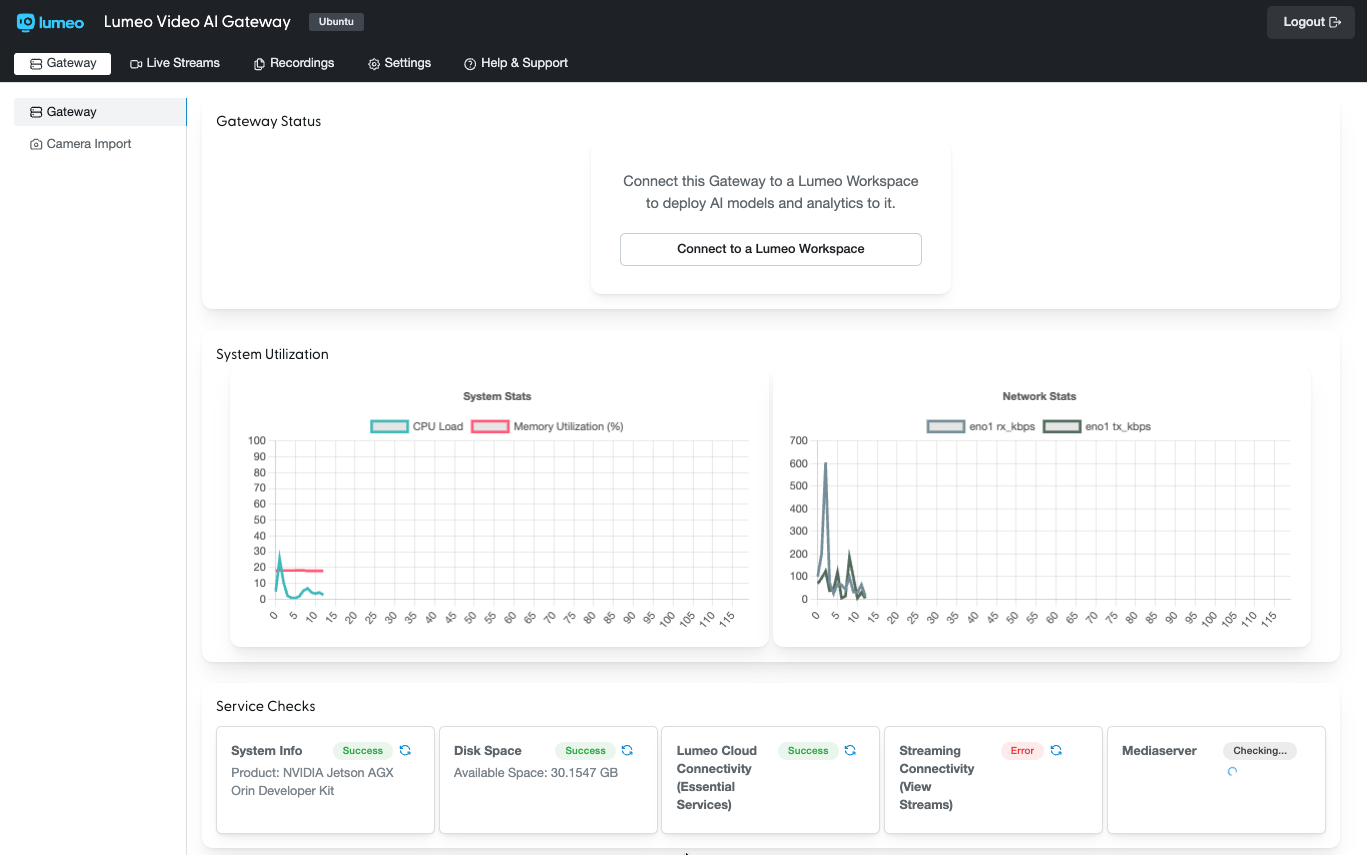Viewport: 1367px width, 855px height.
Task: Click the Gateway Status heading
Action: click(269, 121)
